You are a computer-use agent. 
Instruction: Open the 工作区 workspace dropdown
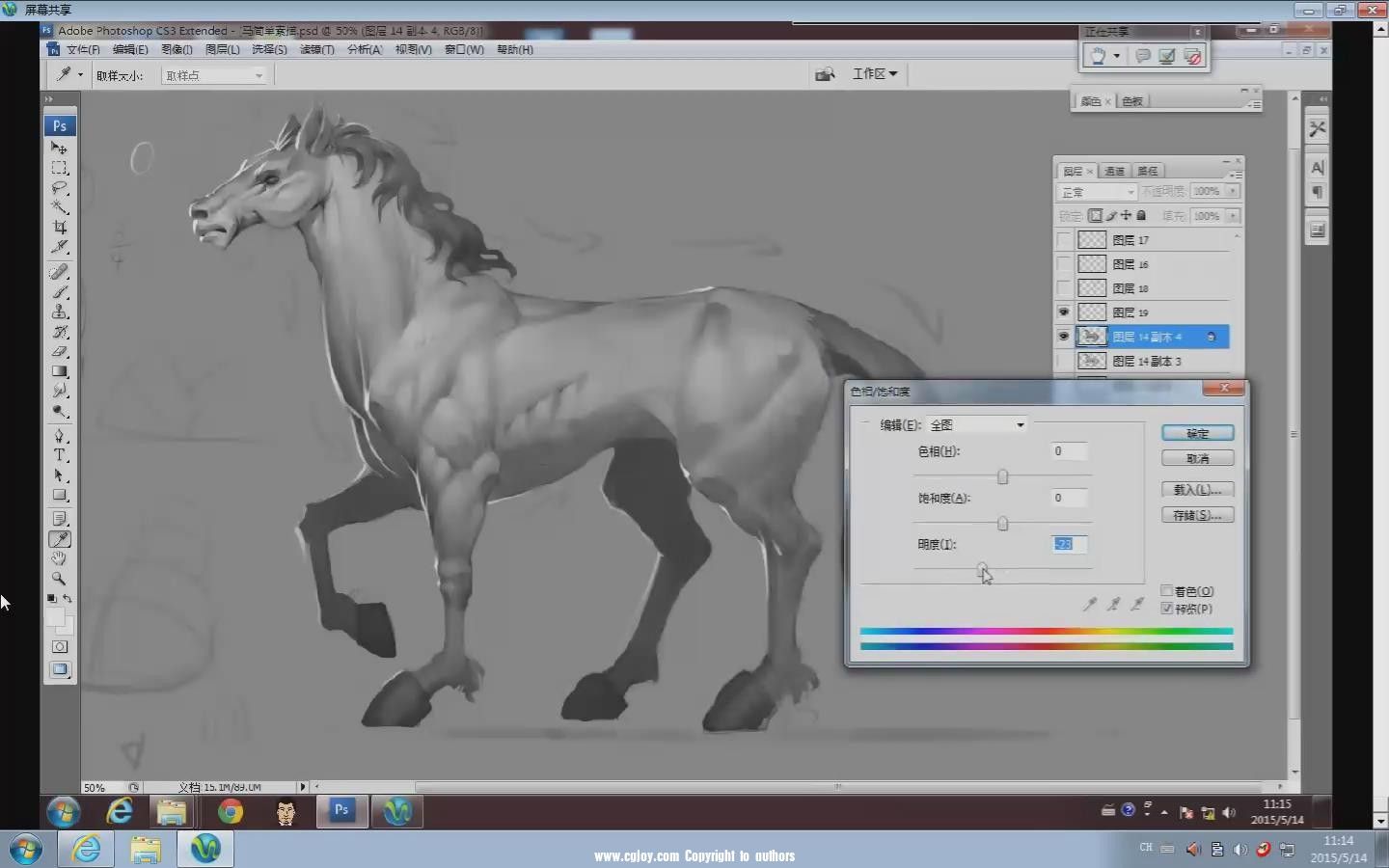pos(875,74)
